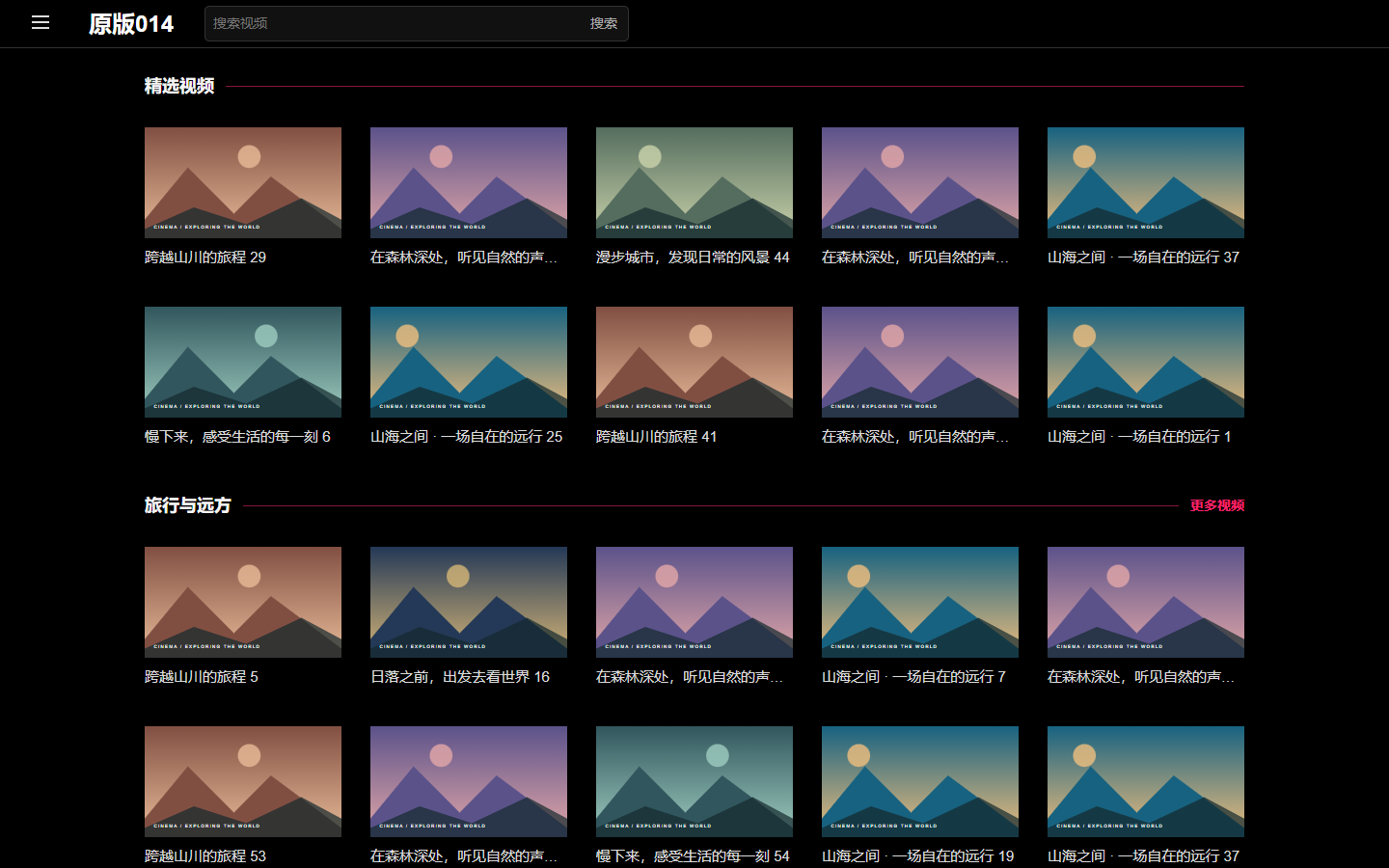
Task: Open the 更多视频 link
Action: [x=1217, y=505]
